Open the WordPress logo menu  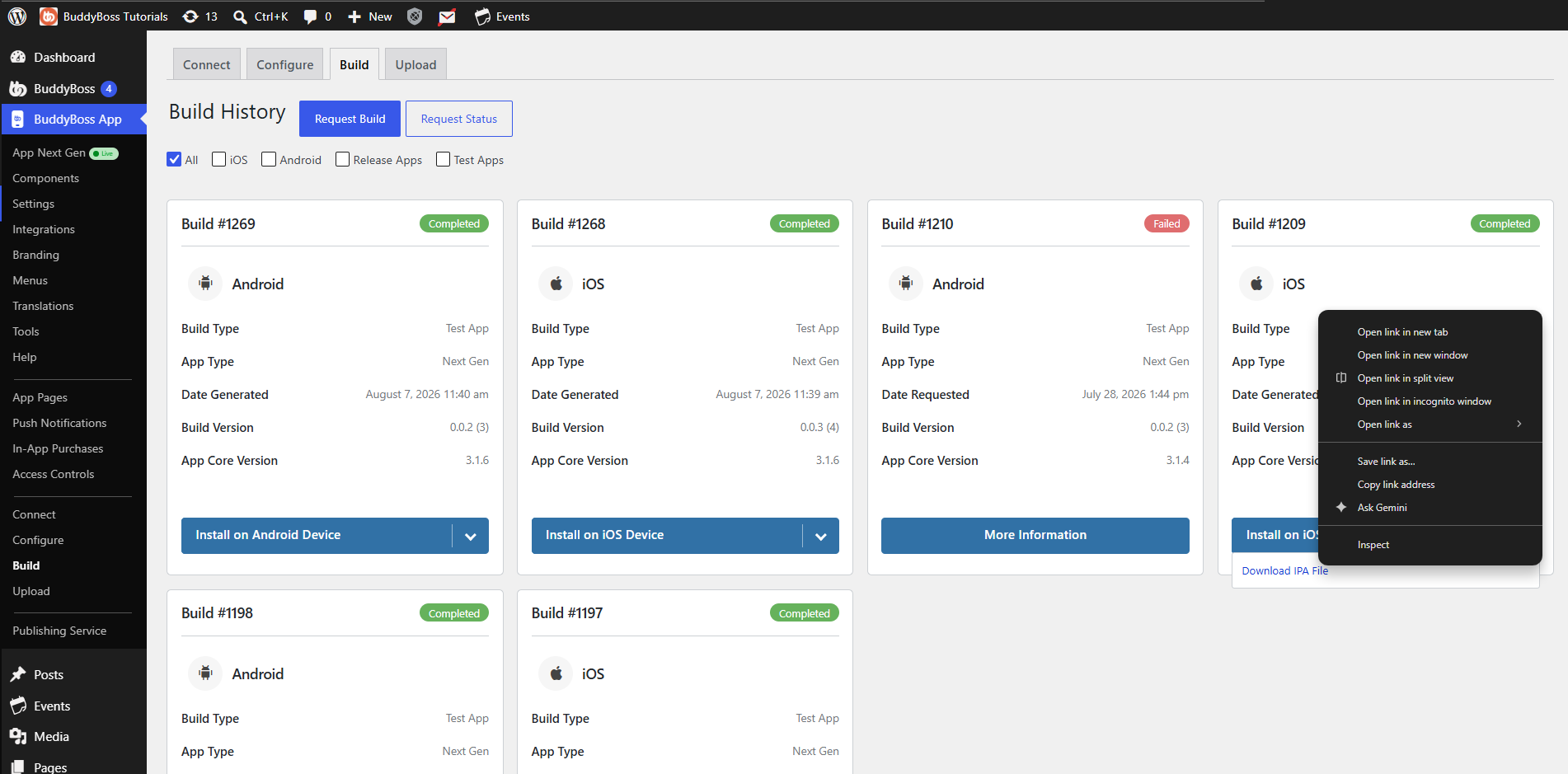point(17,16)
